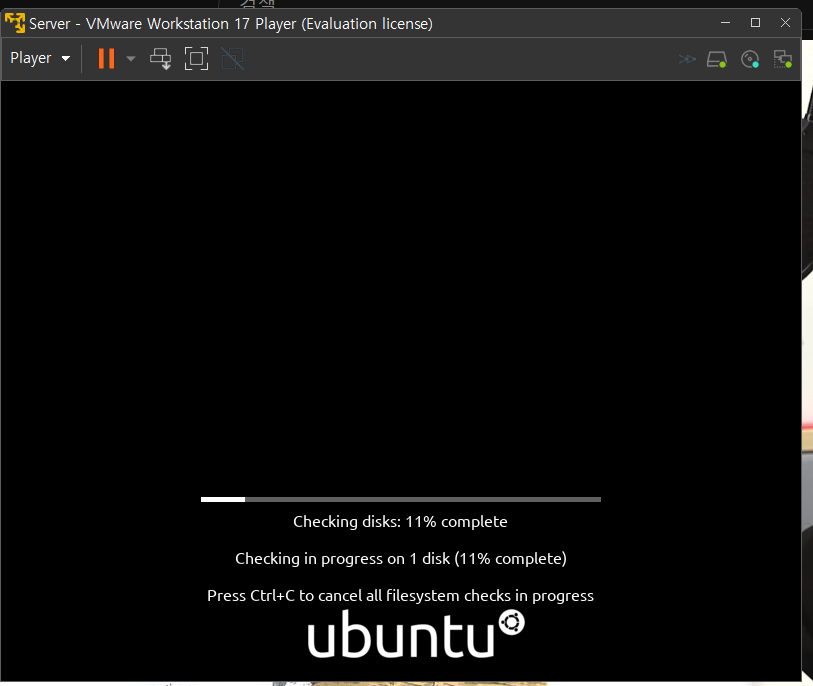The image size is (813, 686).
Task: Expand the device toolbar chevrons
Action: click(687, 59)
